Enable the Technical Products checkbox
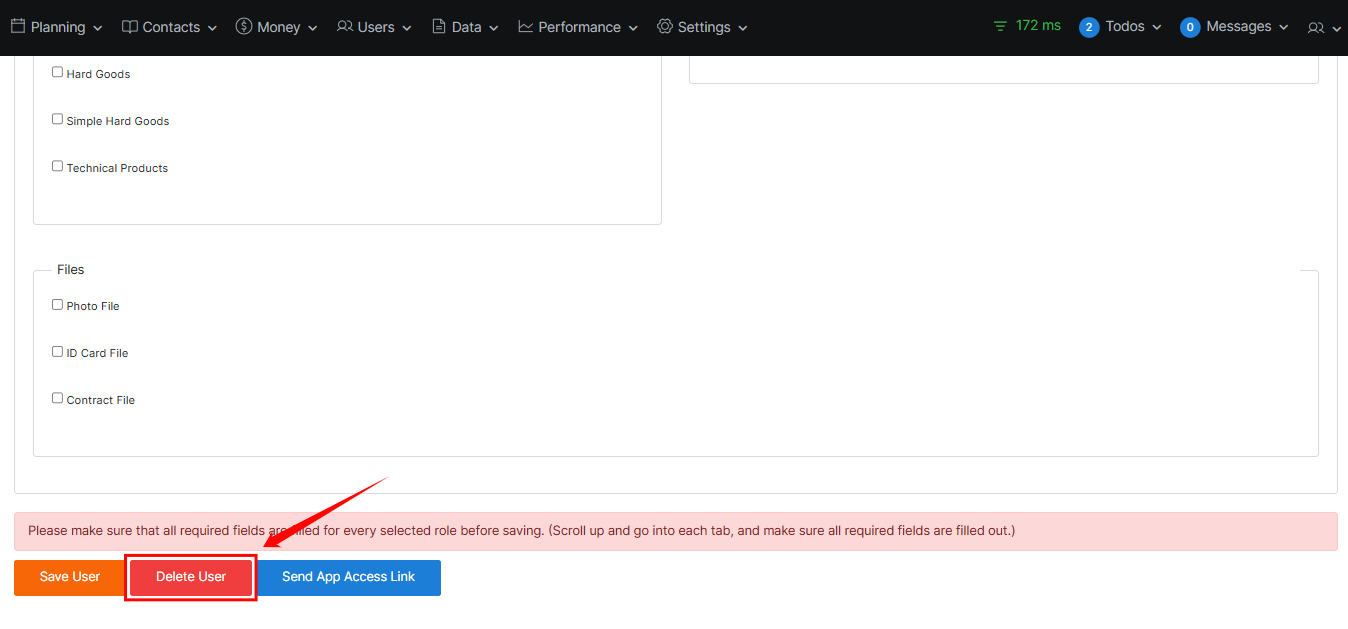1348x629 pixels. click(x=58, y=166)
